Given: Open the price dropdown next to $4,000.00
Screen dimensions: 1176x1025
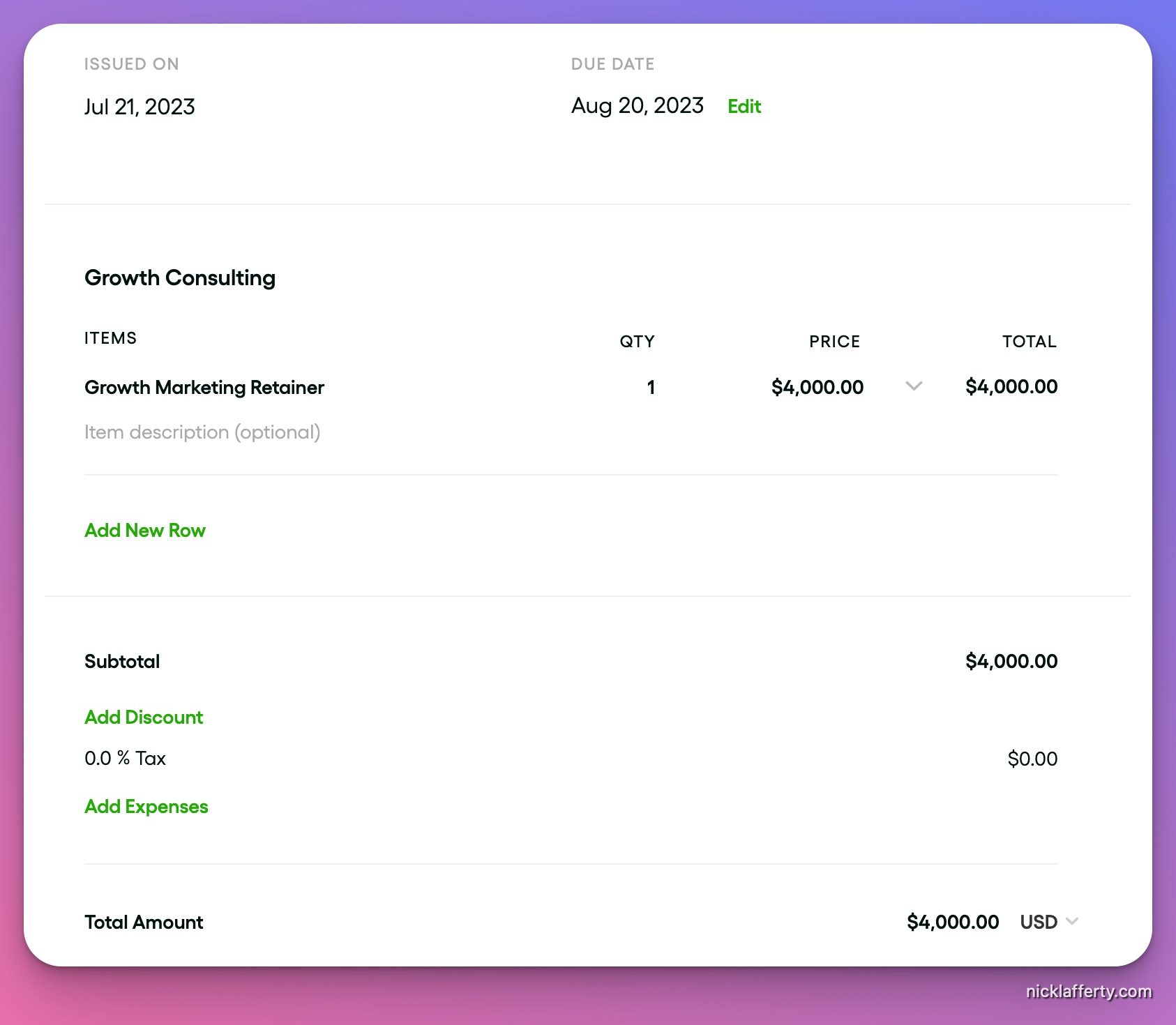Looking at the screenshot, I should 914,386.
